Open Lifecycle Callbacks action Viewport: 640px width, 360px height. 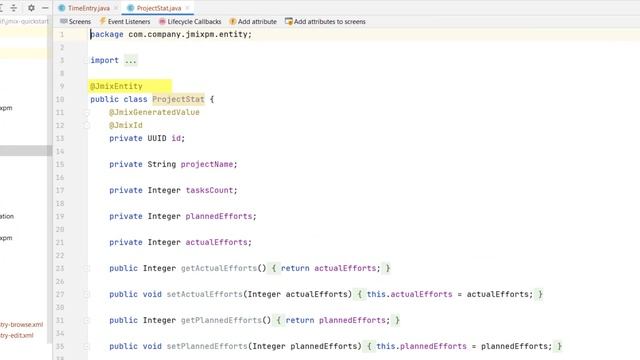pyautogui.click(x=190, y=22)
